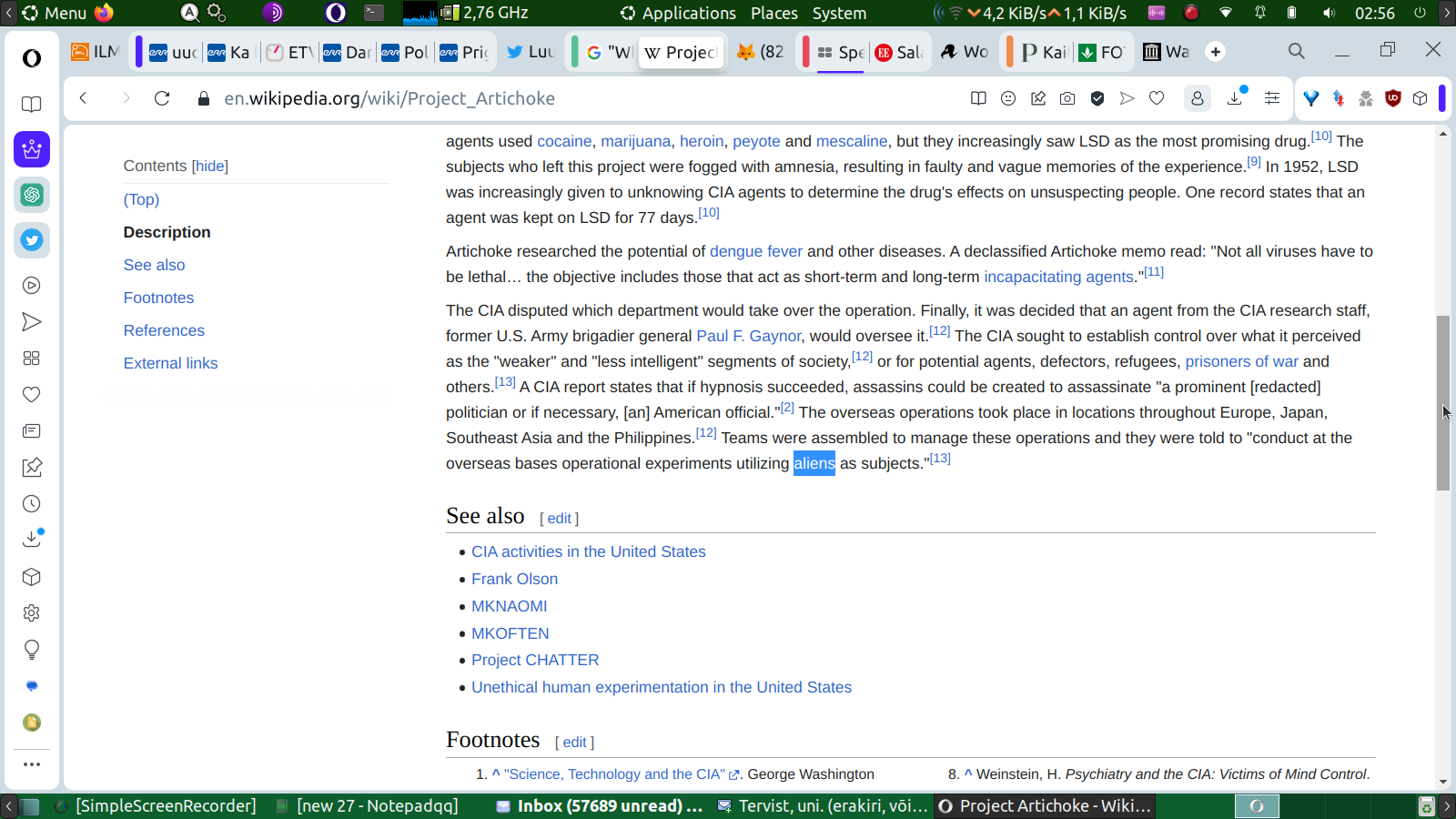
Task: Open the Places menu
Action: (774, 13)
